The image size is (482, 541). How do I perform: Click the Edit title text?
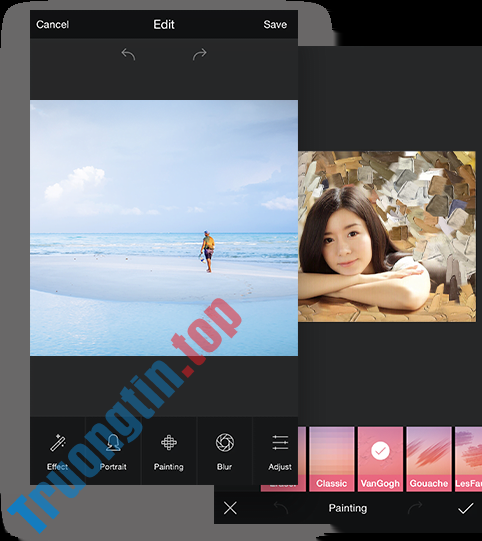click(x=164, y=24)
